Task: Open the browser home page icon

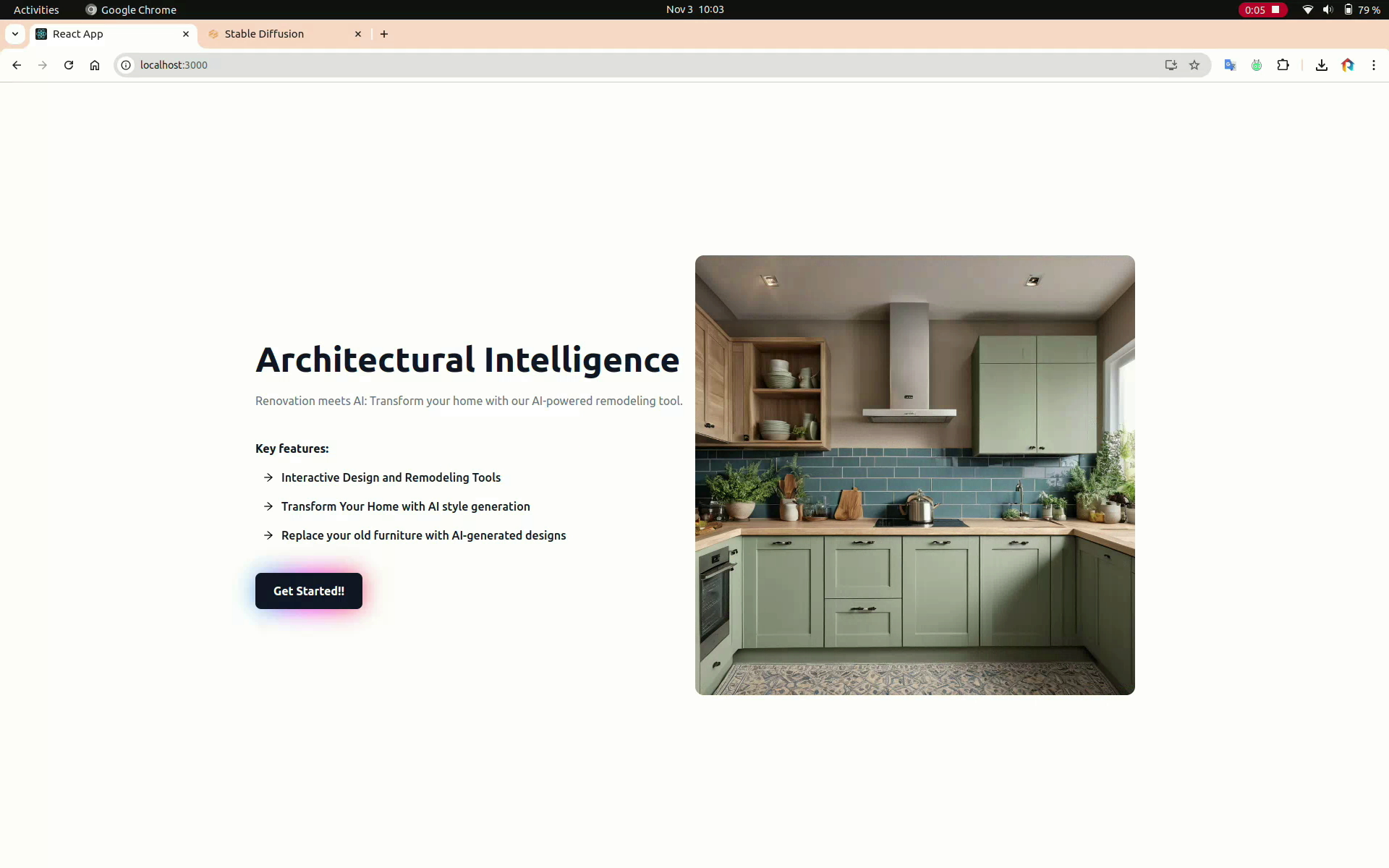Action: coord(95,65)
